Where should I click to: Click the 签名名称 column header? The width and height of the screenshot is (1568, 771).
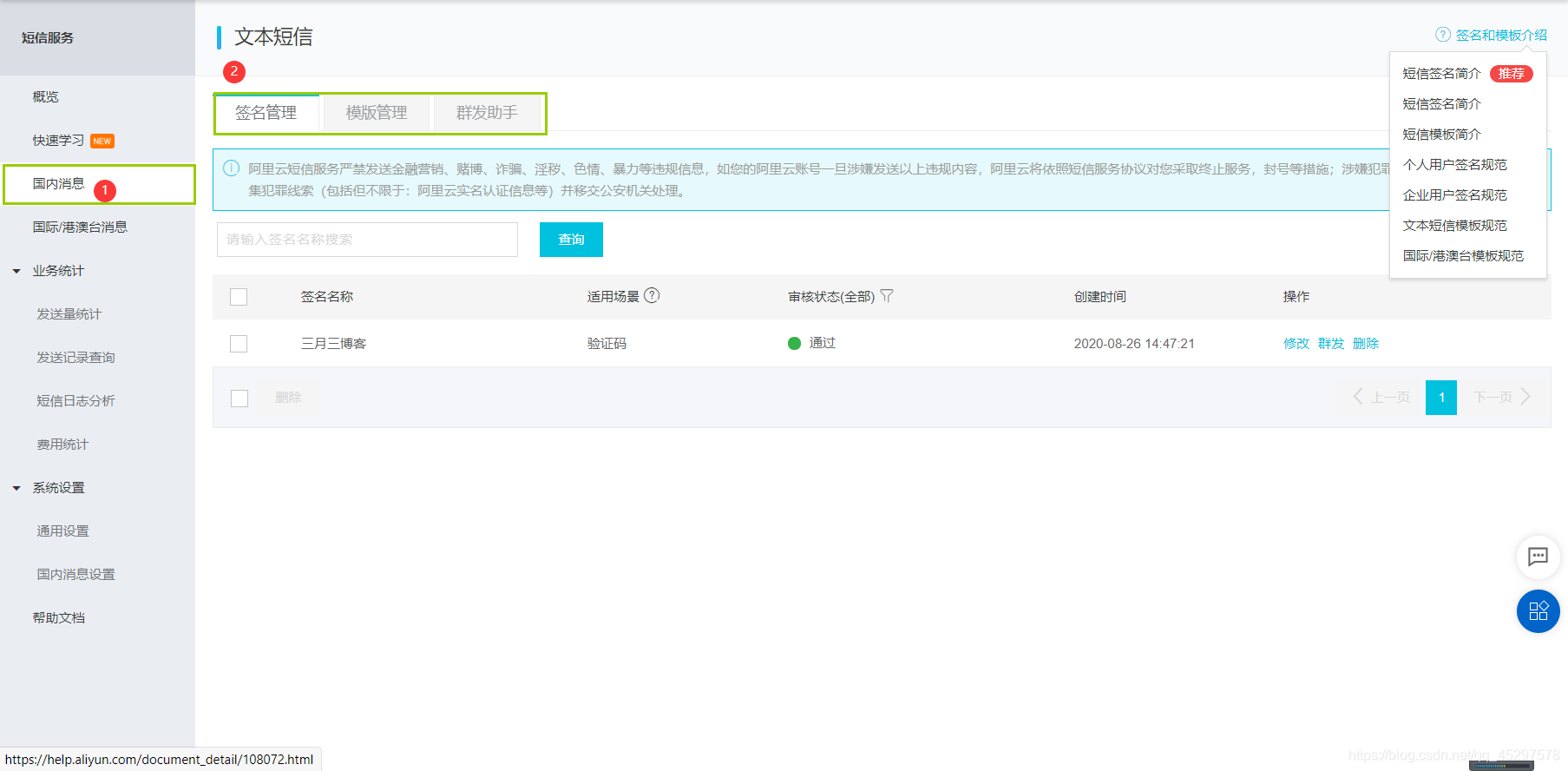tap(327, 297)
